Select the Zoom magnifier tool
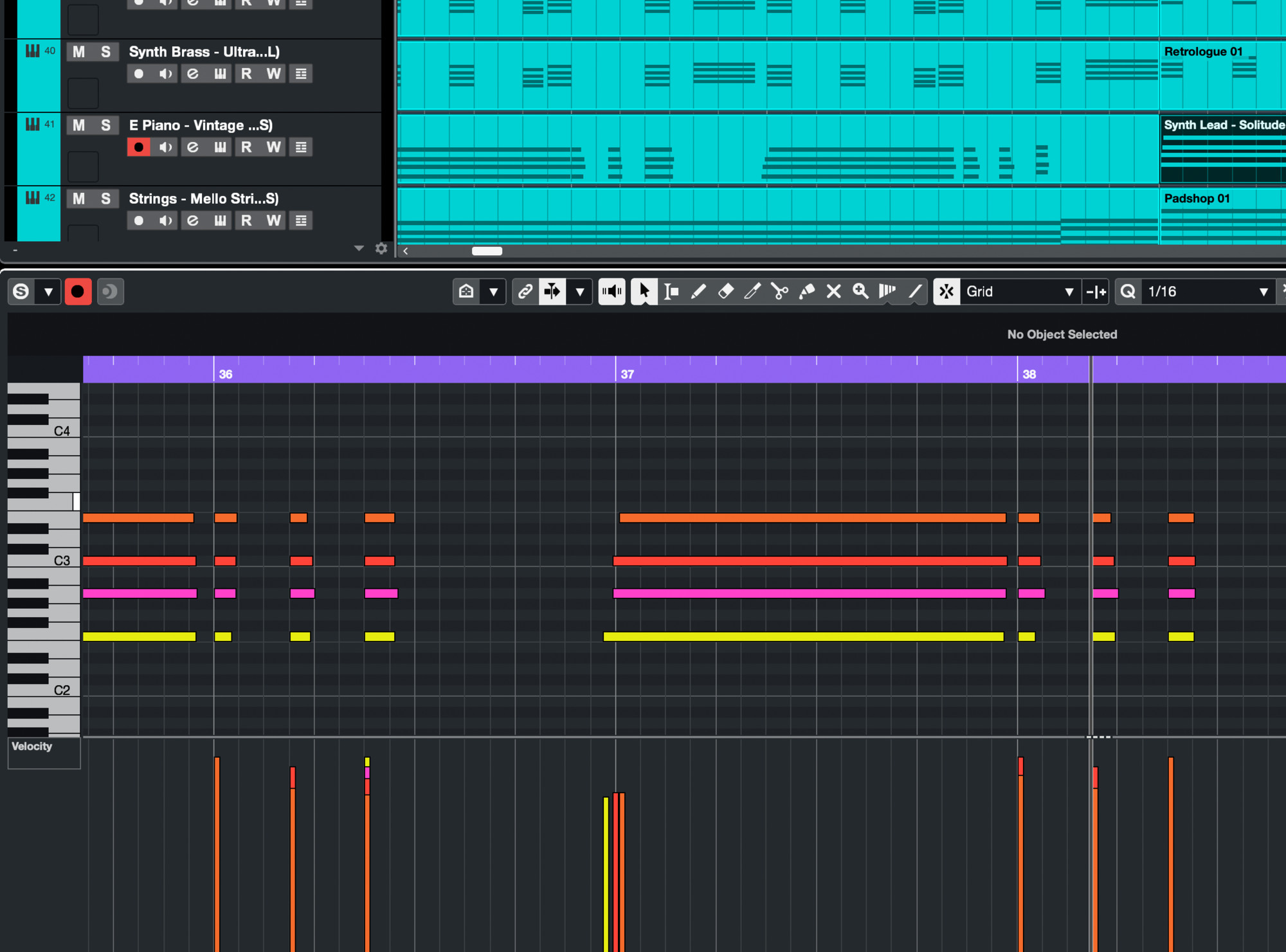 point(860,292)
